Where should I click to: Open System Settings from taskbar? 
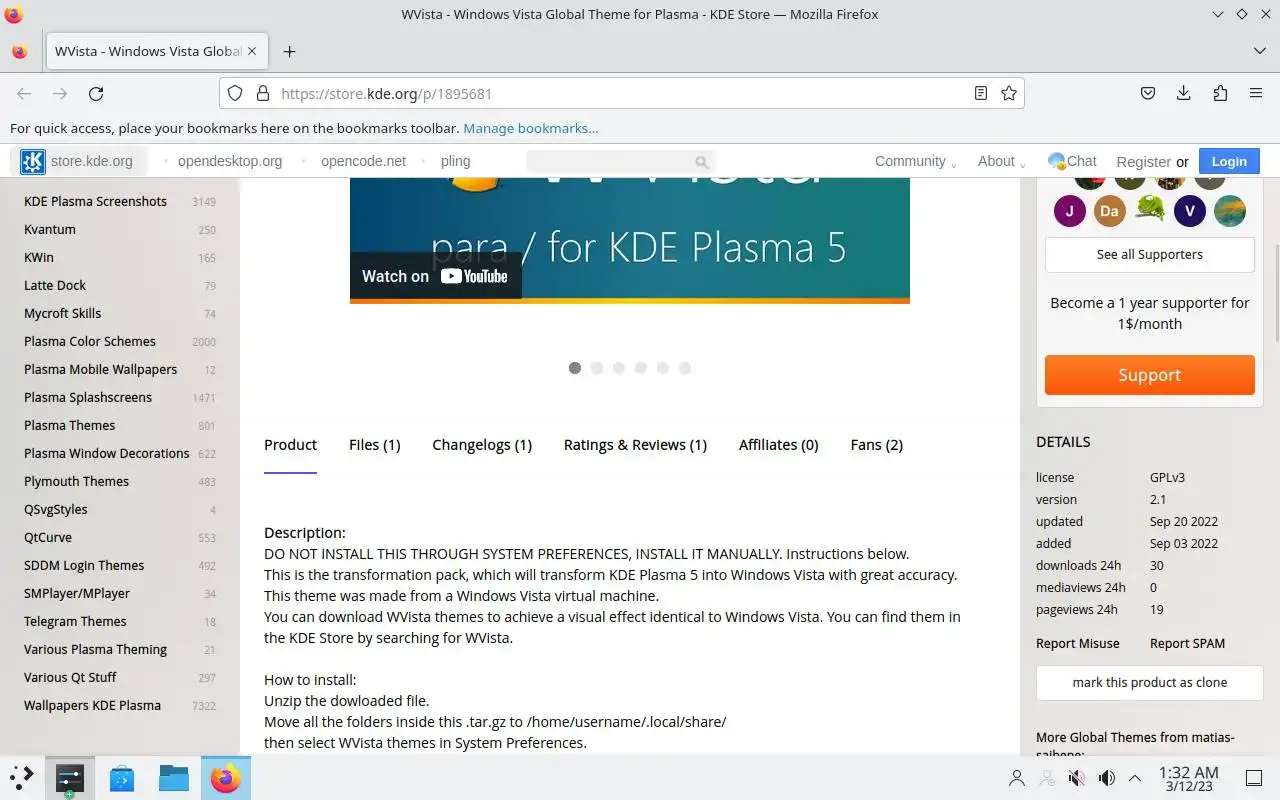click(70, 777)
